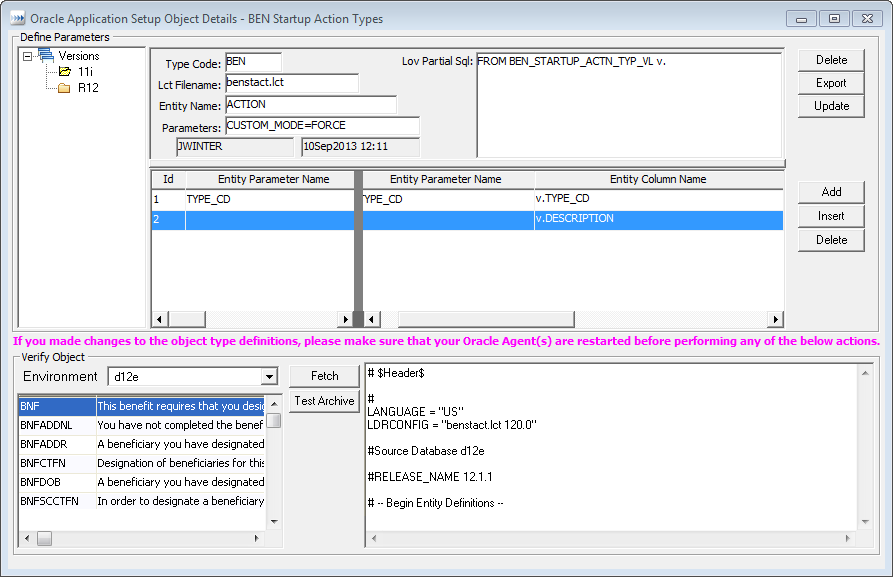This screenshot has width=893, height=577.
Task: Click the Versions tree root icon
Action: click(46, 55)
